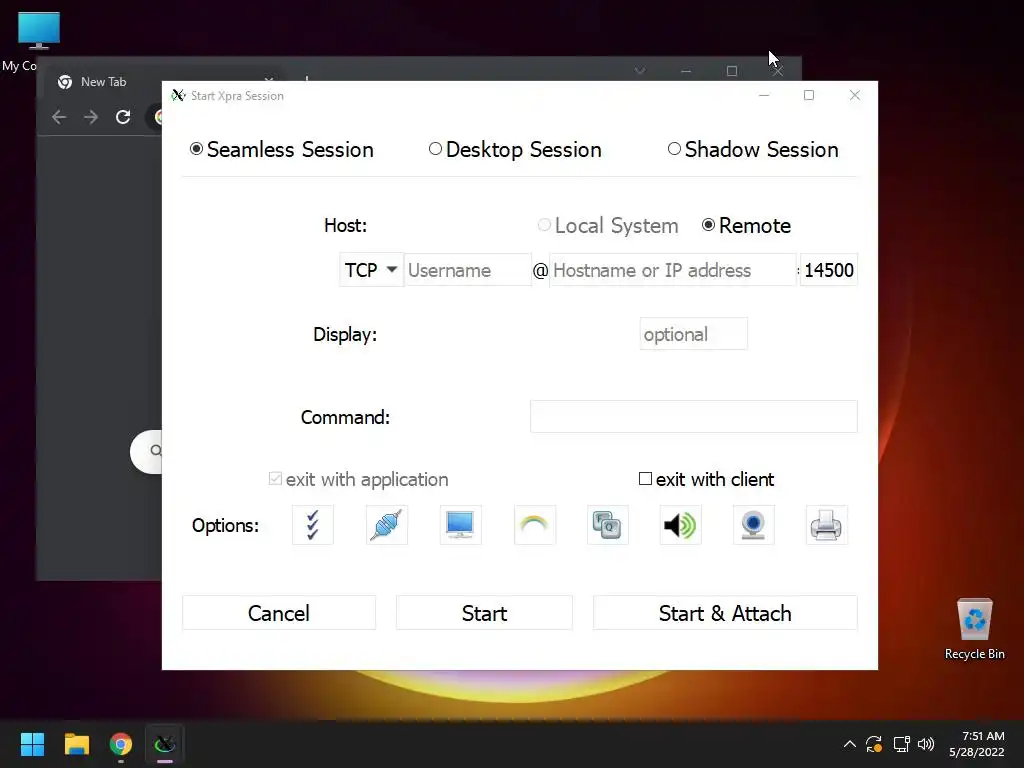Open the display monitor options icon

click(460, 525)
